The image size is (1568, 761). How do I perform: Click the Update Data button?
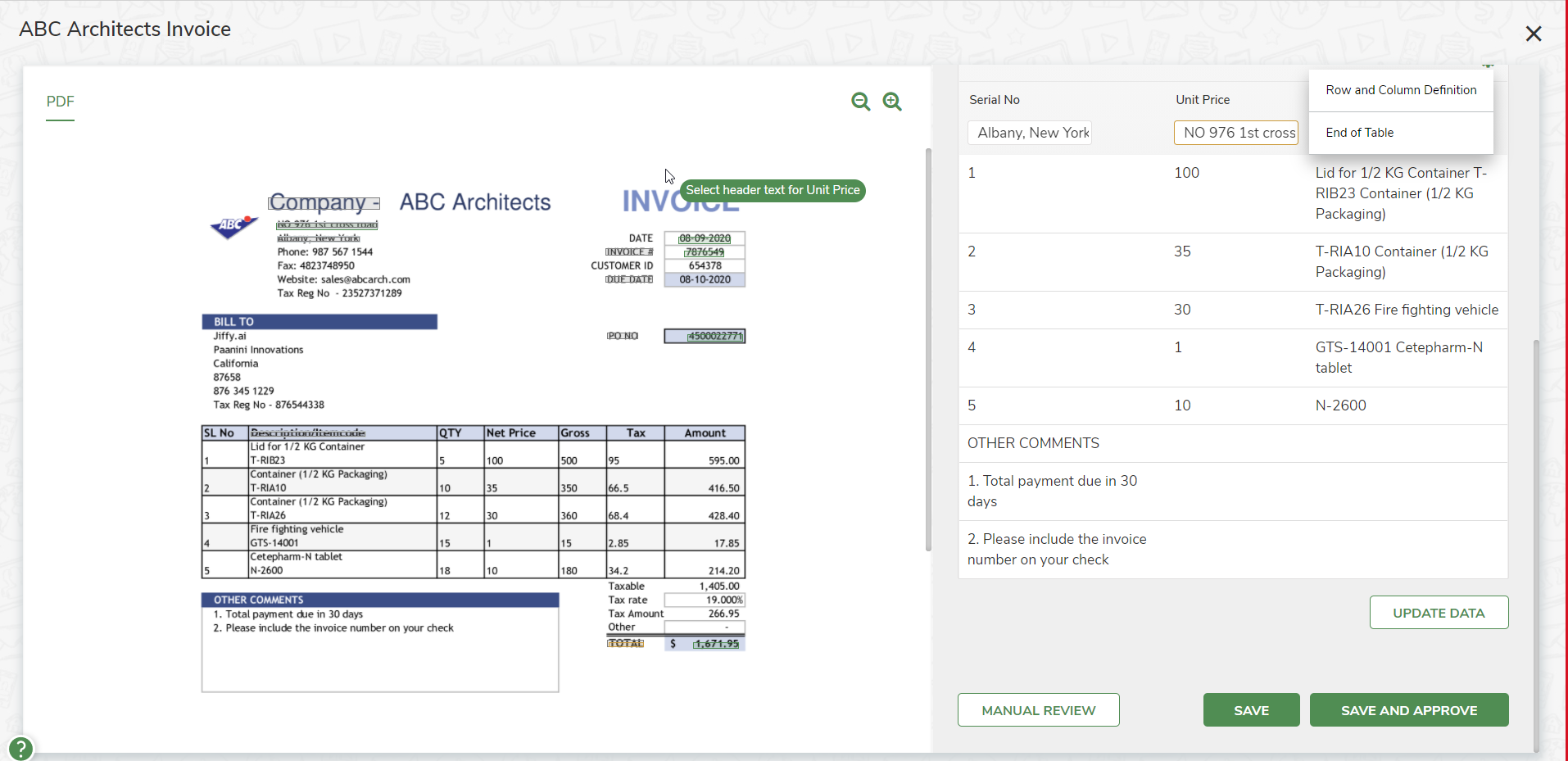click(1439, 613)
